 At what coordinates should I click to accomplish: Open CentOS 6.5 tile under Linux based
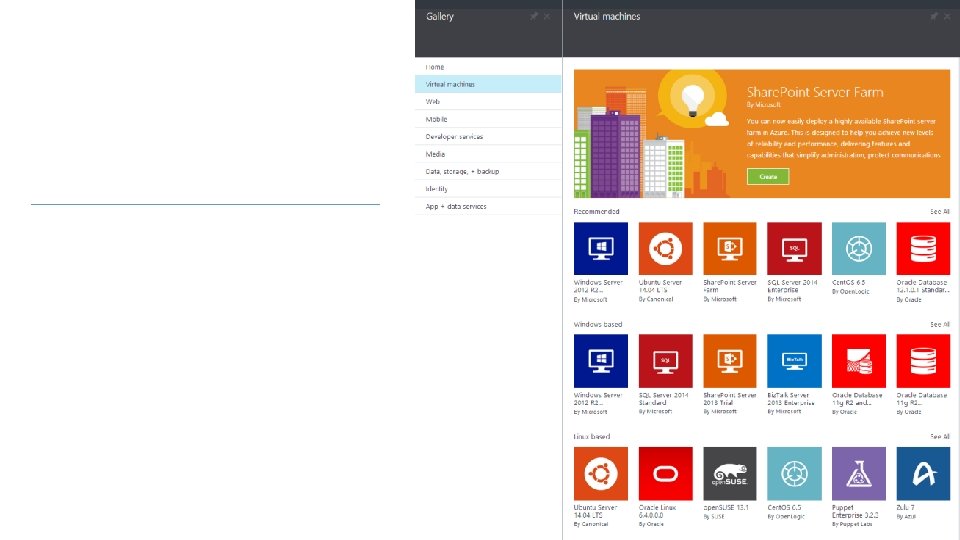click(794, 473)
